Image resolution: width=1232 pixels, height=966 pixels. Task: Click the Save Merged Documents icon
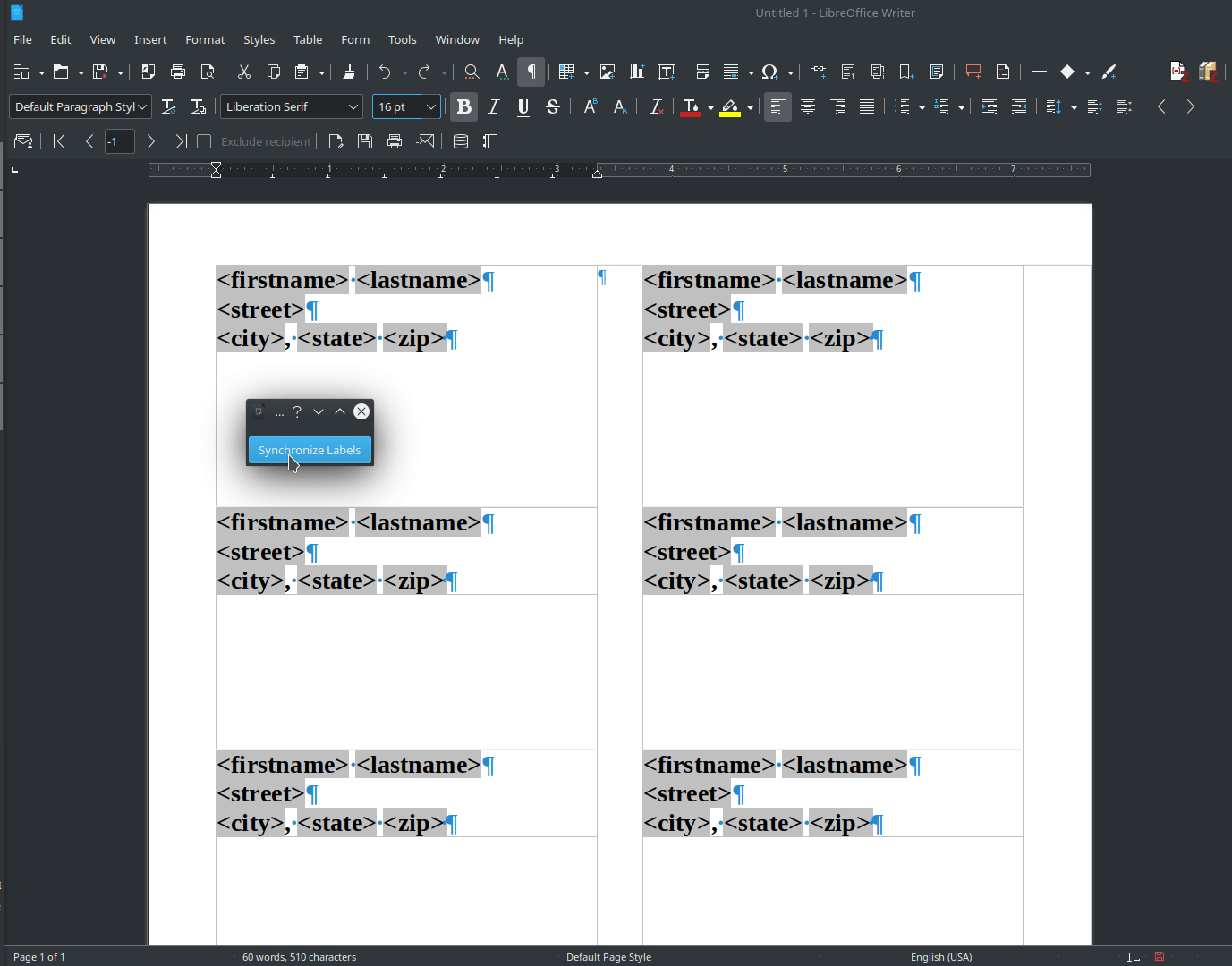pyautogui.click(x=365, y=141)
